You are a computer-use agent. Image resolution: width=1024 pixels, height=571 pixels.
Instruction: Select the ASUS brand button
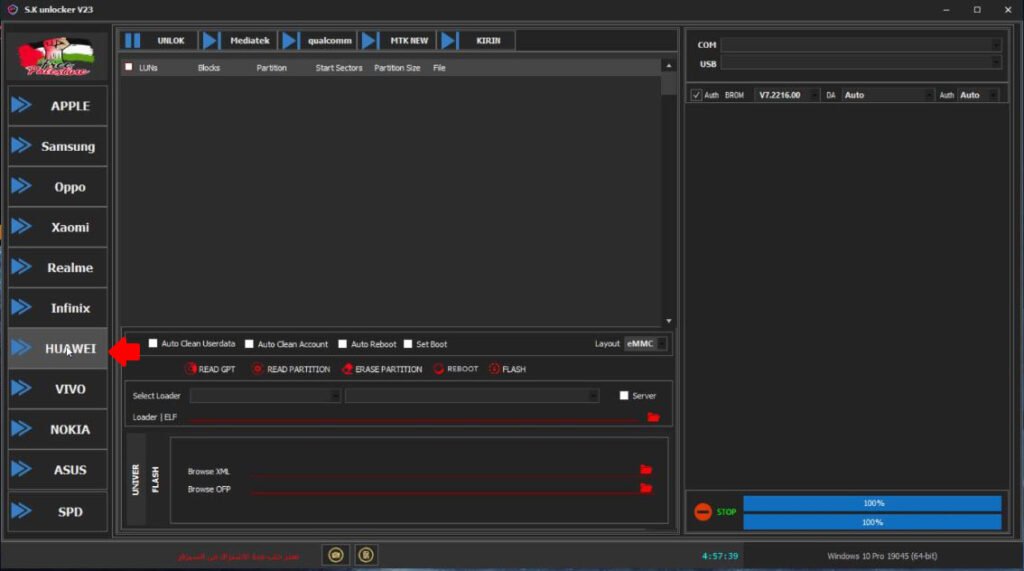click(57, 470)
